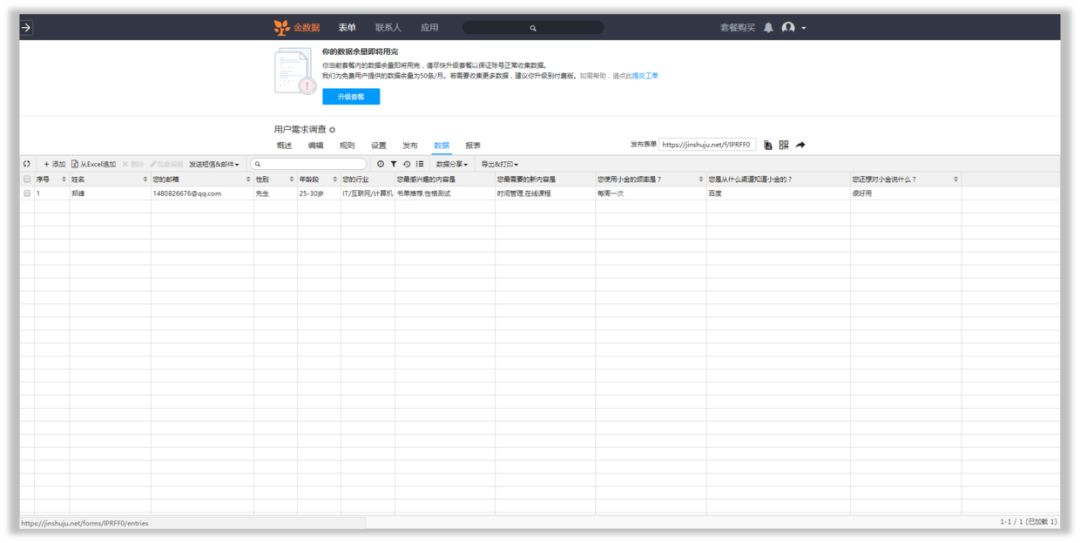Click 从Excel添加 button
The height and width of the screenshot is (543, 1080).
pyautogui.click(x=94, y=164)
